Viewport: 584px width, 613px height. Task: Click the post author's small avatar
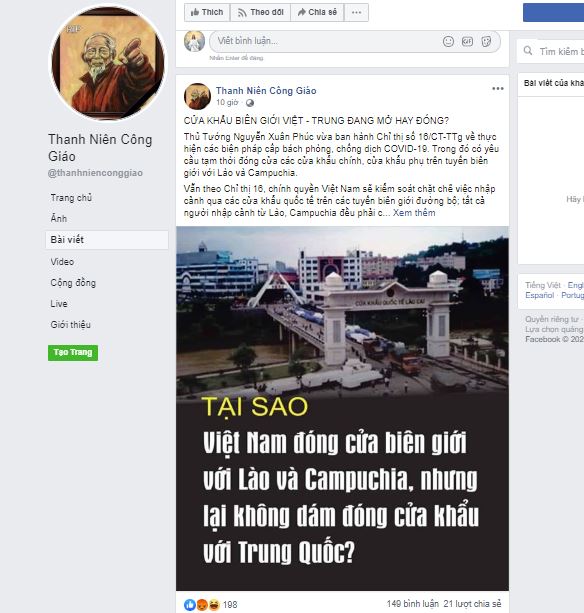click(197, 96)
